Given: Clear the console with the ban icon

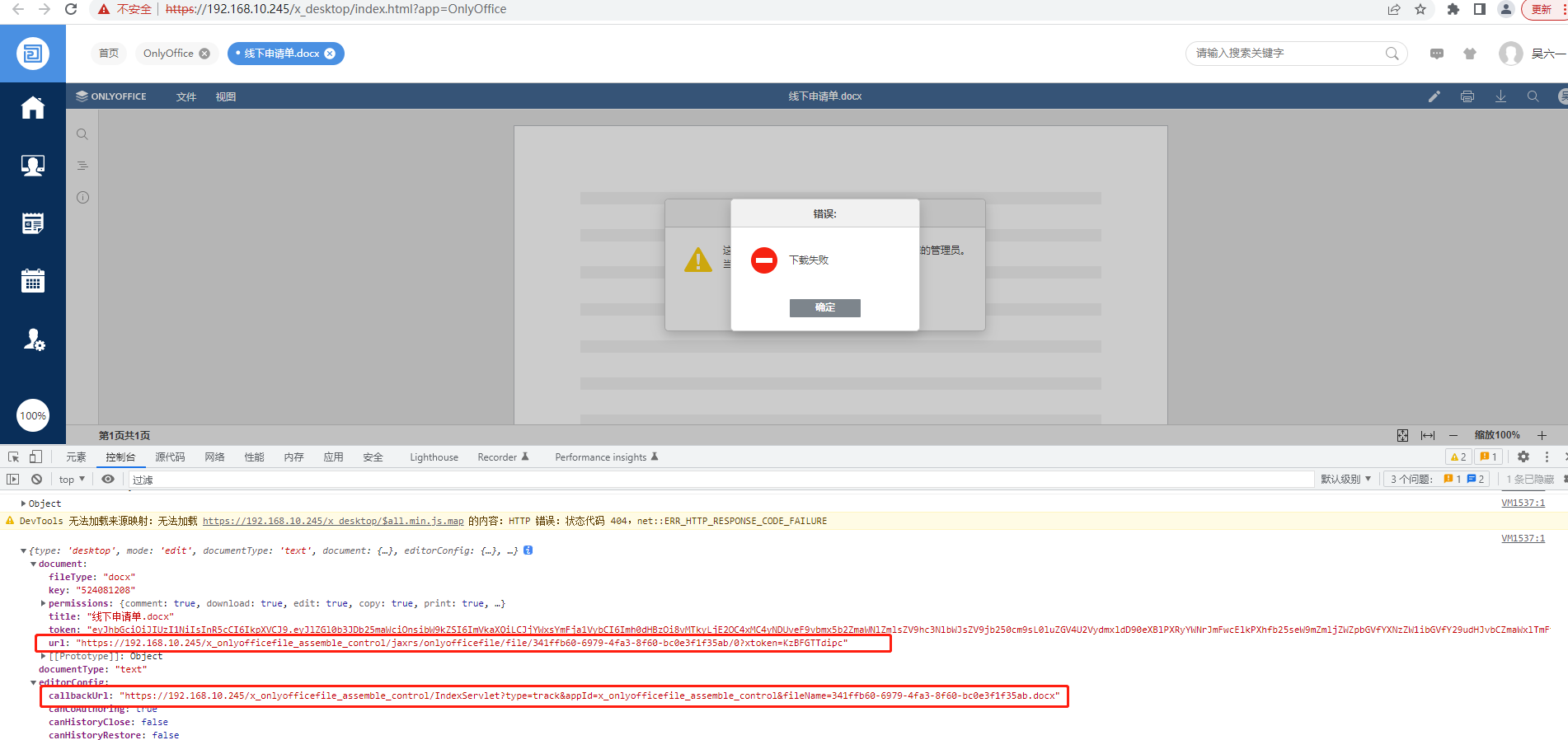Looking at the screenshot, I should 36,479.
